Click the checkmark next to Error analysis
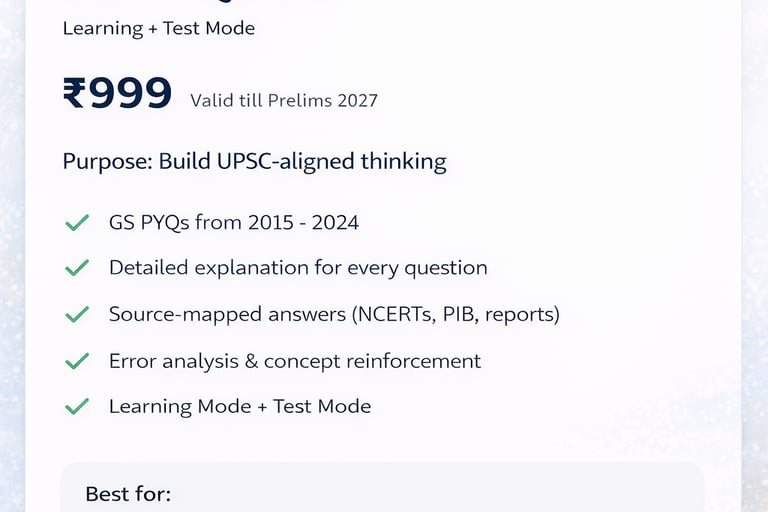 pyautogui.click(x=77, y=361)
